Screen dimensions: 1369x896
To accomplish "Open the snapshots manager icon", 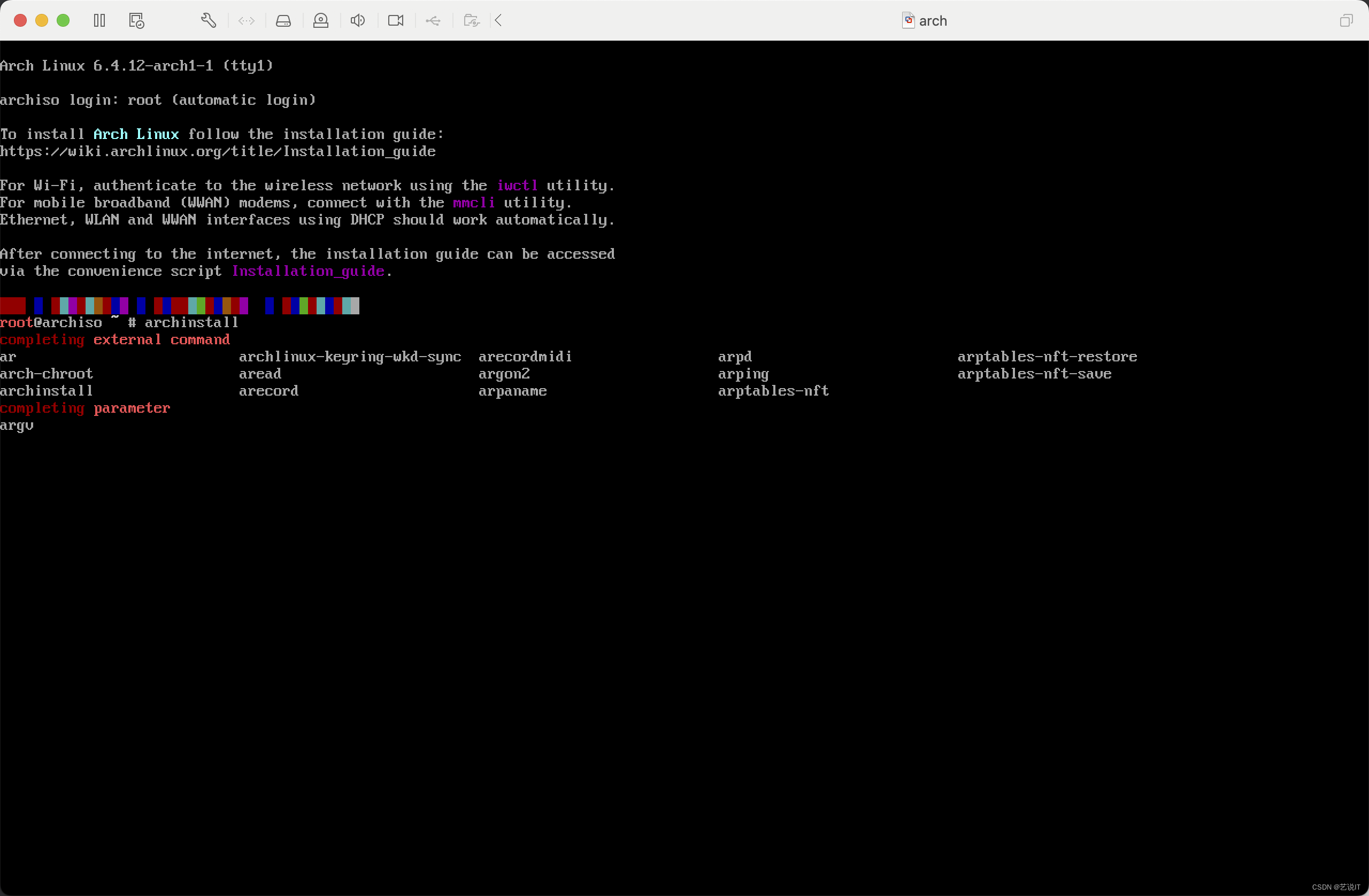I will 136,21.
